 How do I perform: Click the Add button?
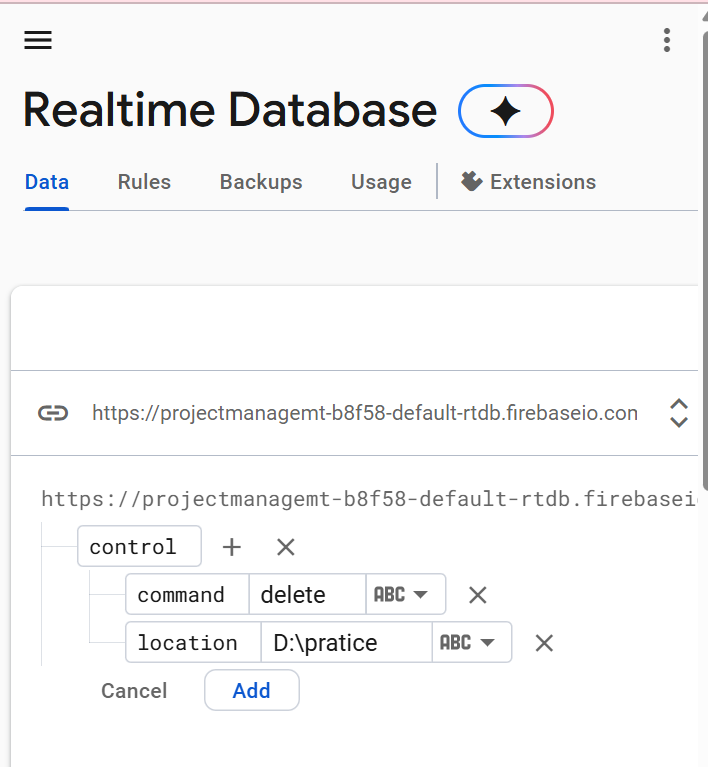251,690
